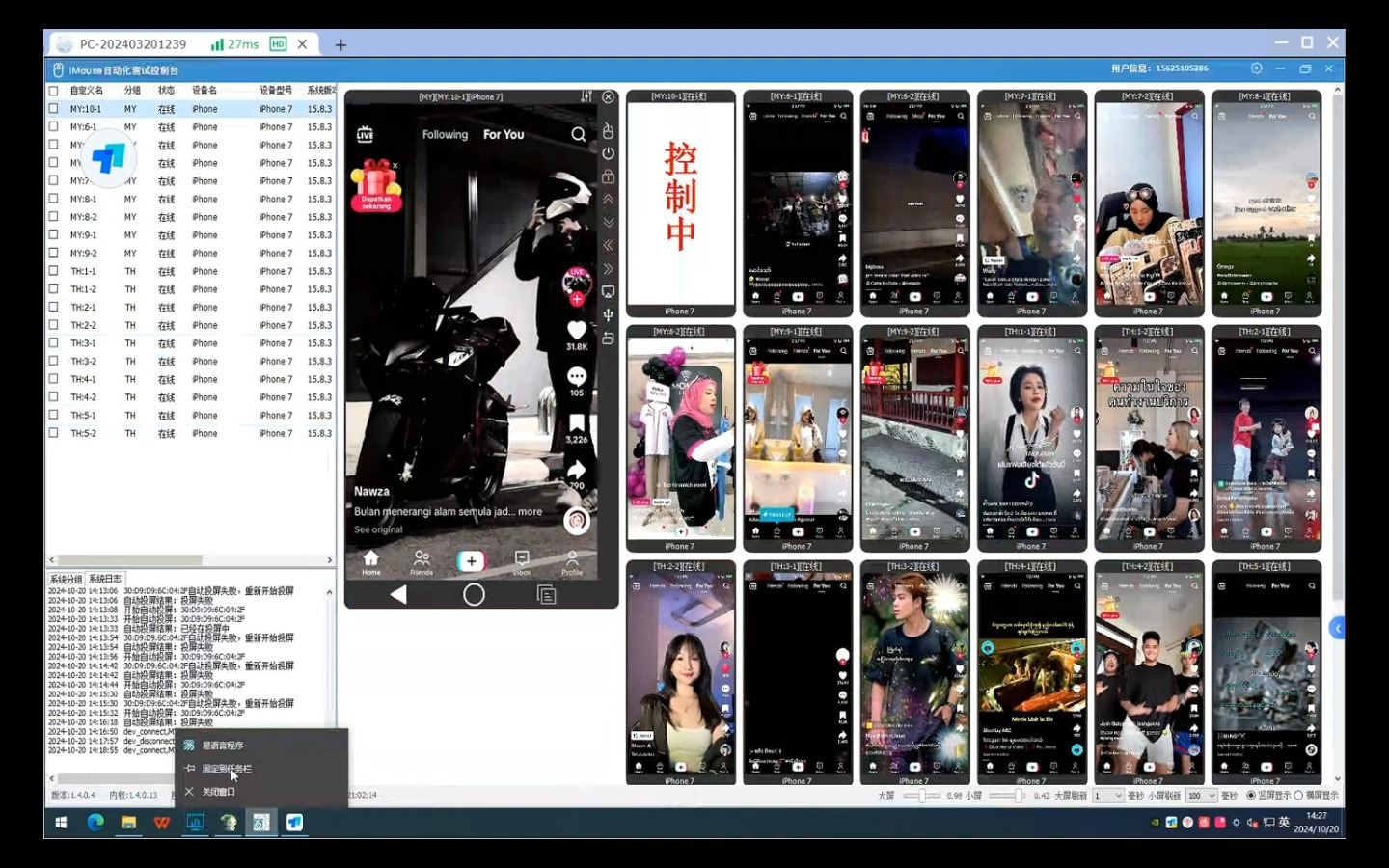Click the power icon beside the phone preview

coord(608,153)
